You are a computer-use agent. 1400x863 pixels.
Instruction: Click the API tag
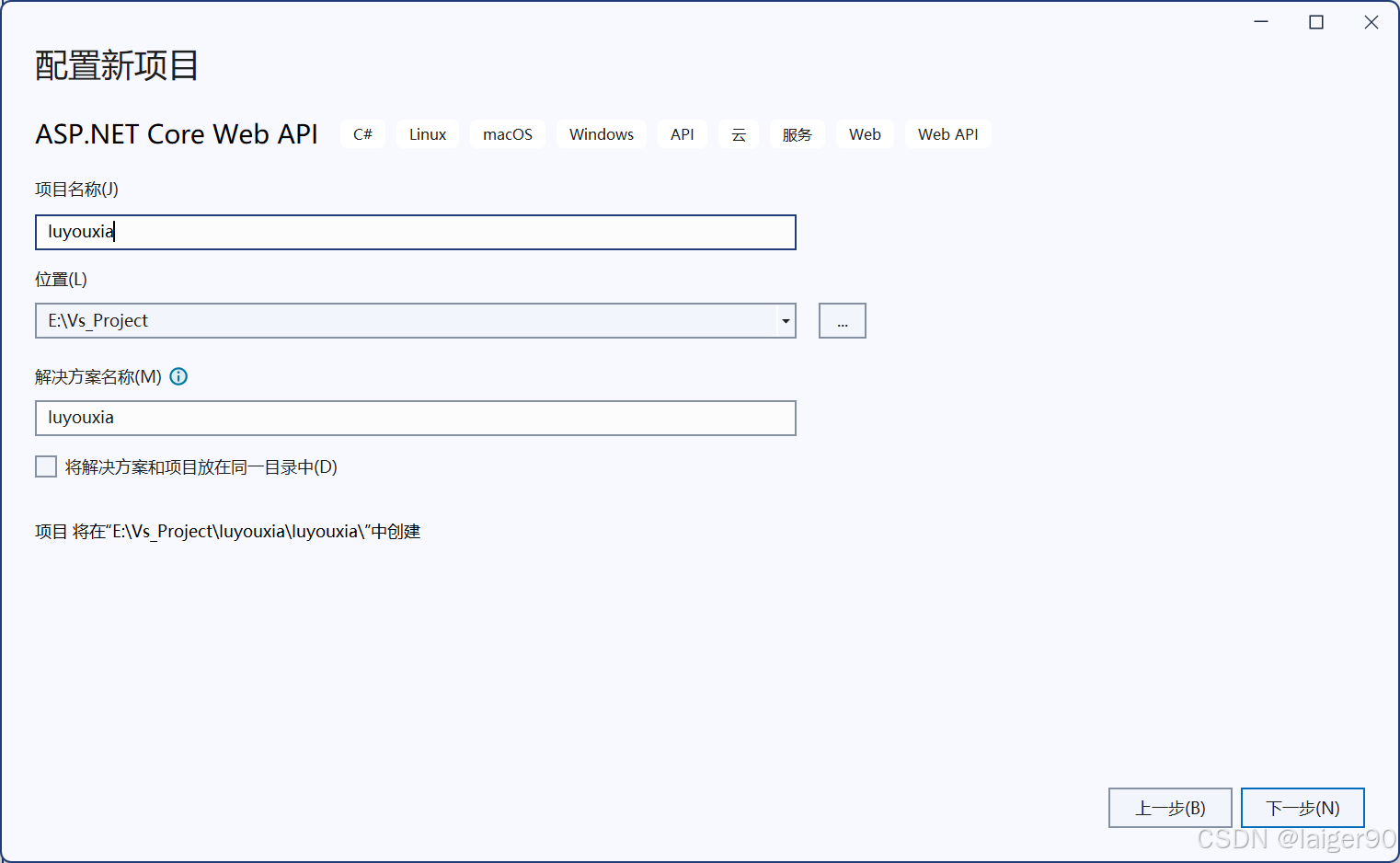tap(683, 134)
